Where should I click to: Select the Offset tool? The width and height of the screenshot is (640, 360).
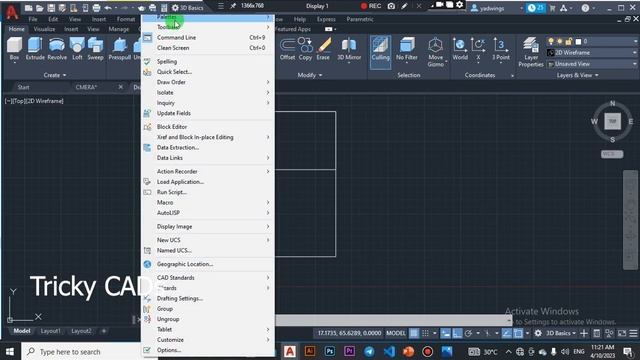(x=287, y=49)
